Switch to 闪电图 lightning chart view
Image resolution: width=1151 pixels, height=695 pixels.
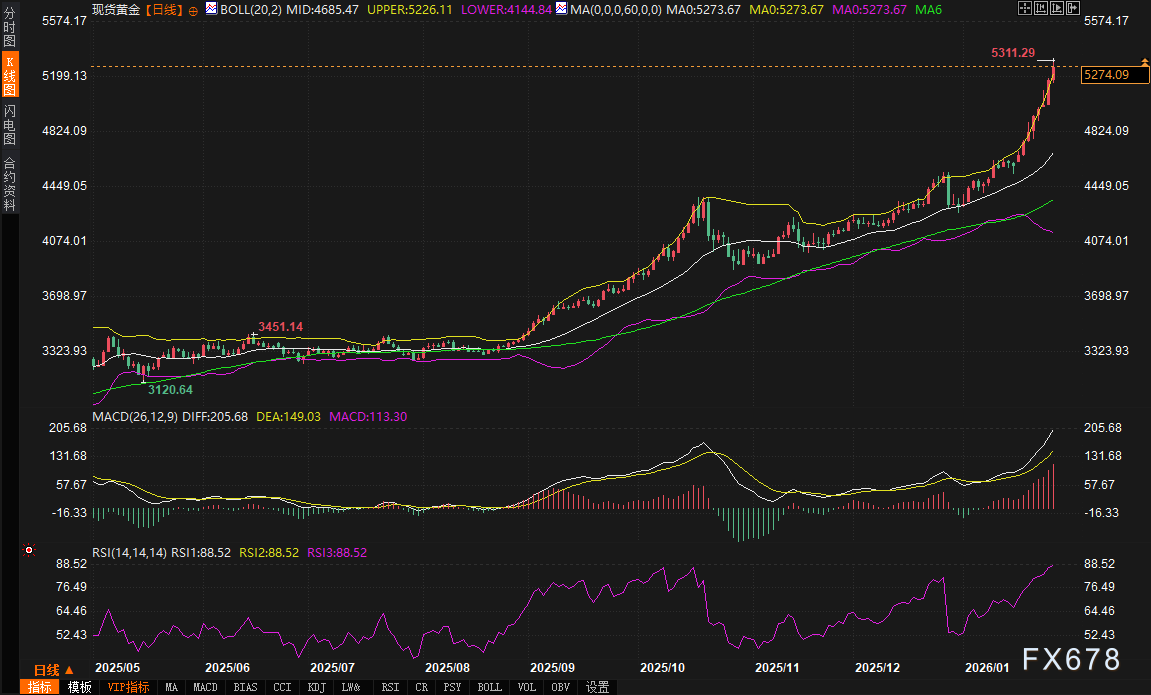coord(9,123)
